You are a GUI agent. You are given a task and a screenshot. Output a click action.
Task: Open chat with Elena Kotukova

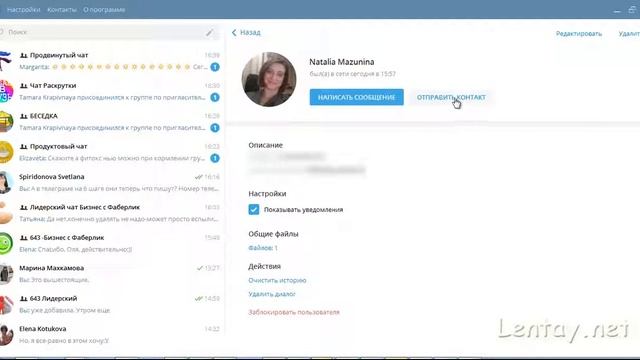[x=111, y=335]
